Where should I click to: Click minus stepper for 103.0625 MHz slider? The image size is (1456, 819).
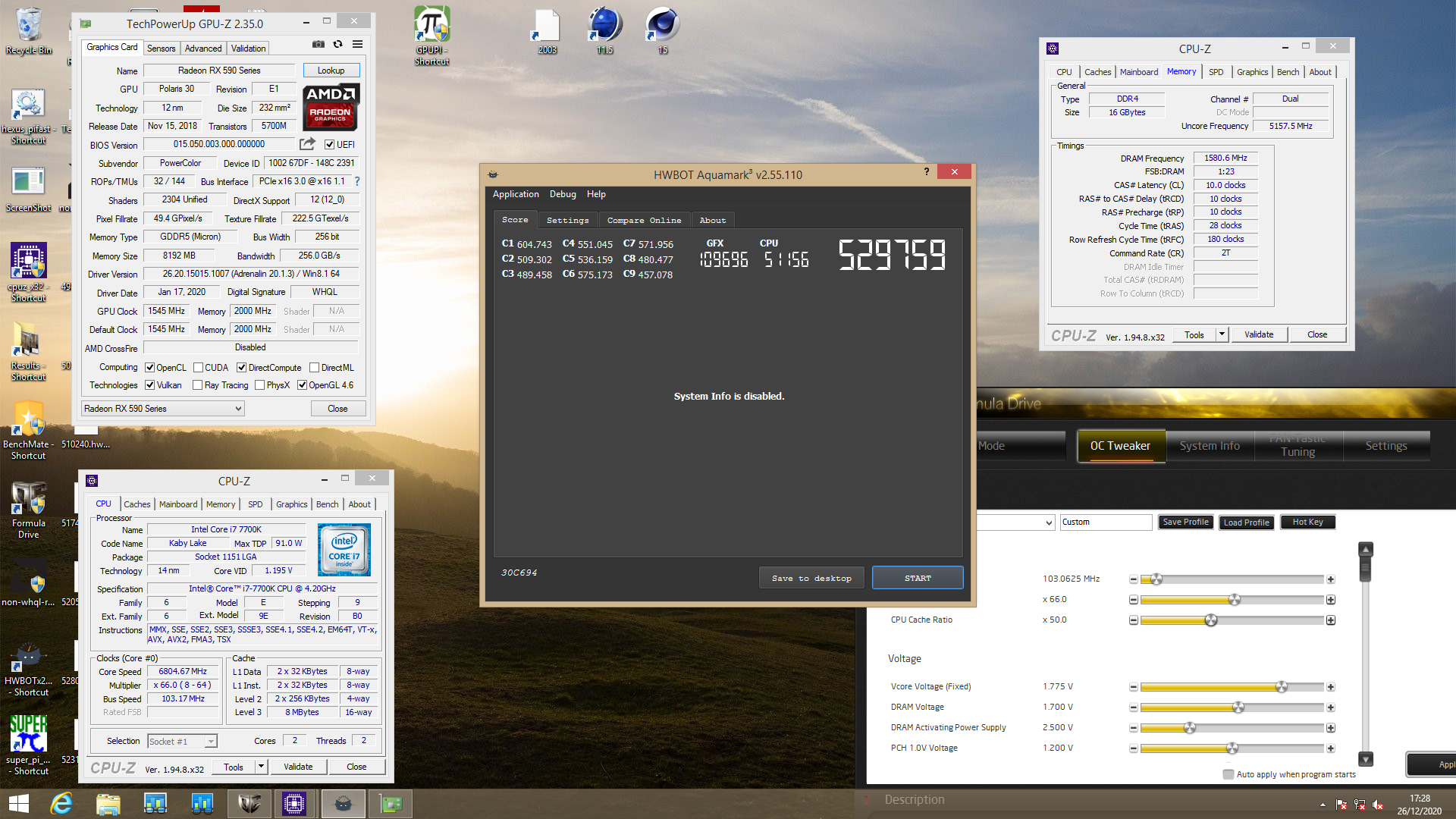click(1133, 579)
